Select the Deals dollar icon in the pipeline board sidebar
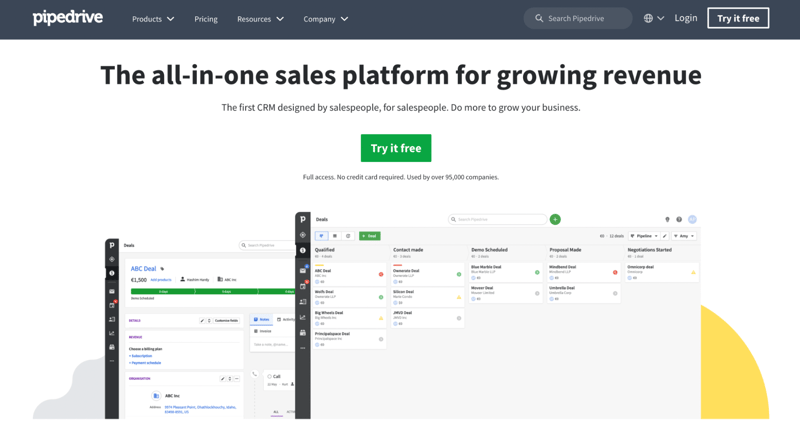Screen dimensions: 800x427 pos(303,250)
